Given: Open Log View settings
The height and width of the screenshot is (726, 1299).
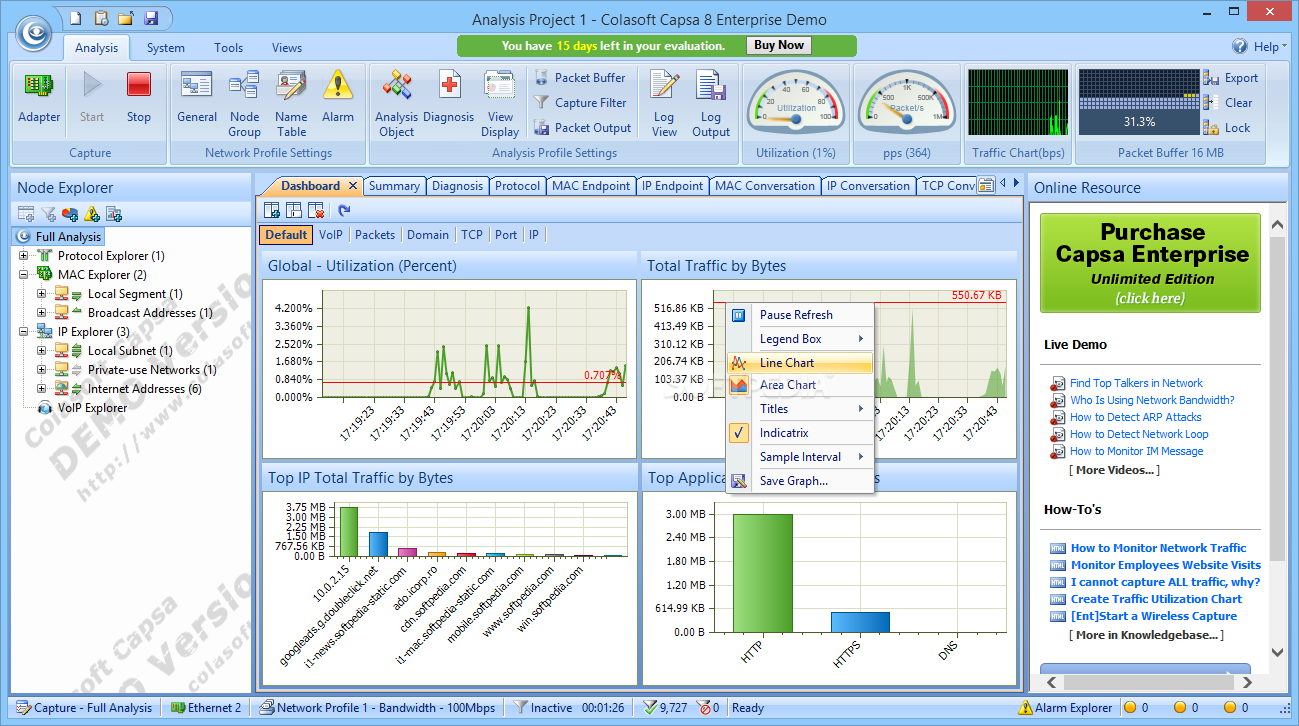Looking at the screenshot, I should 664,104.
